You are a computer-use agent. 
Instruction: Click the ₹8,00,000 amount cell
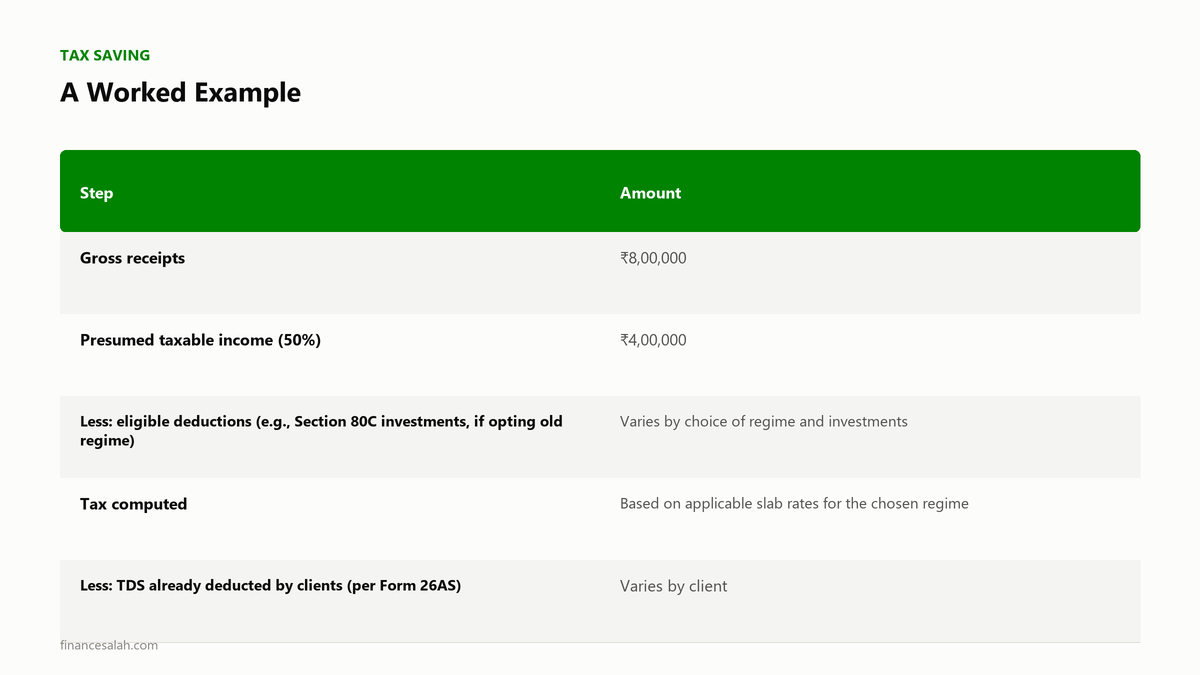click(653, 258)
